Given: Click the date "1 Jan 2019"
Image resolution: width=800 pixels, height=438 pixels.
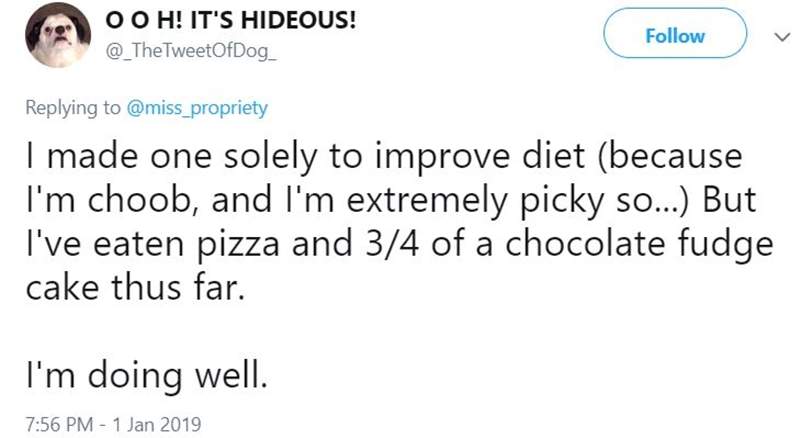Looking at the screenshot, I should [158, 423].
